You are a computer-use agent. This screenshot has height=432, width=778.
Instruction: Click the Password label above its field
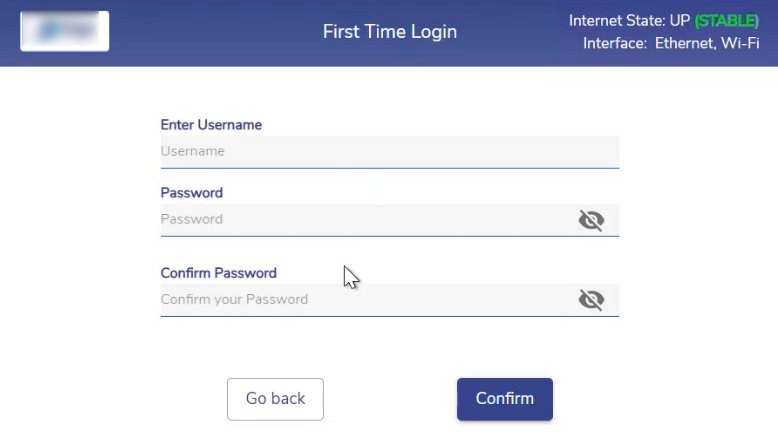tap(191, 193)
